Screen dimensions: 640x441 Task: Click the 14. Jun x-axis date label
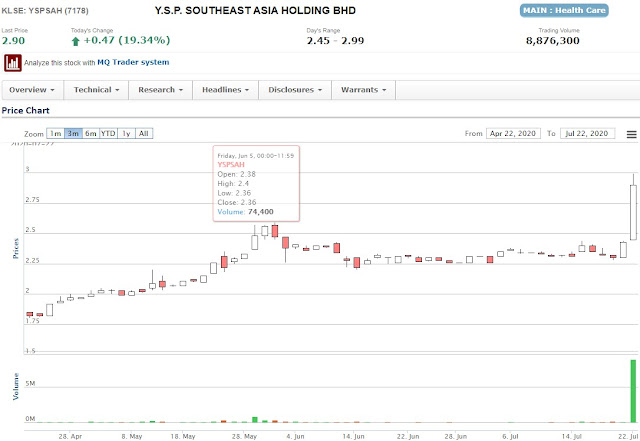pos(353,437)
